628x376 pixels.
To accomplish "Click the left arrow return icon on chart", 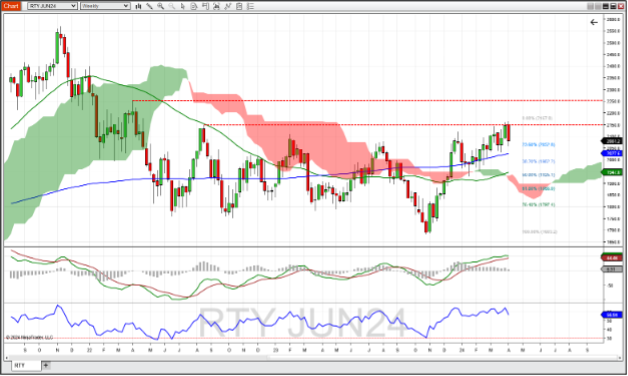I will coord(594,22).
